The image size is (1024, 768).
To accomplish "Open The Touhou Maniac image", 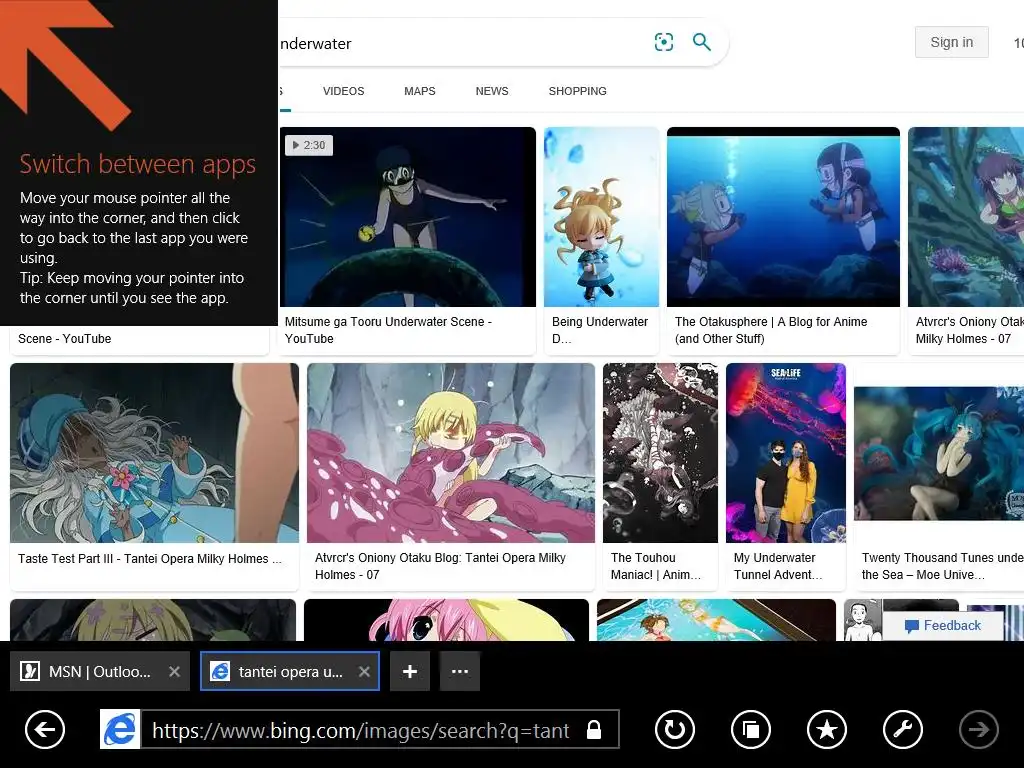I will click(660, 453).
